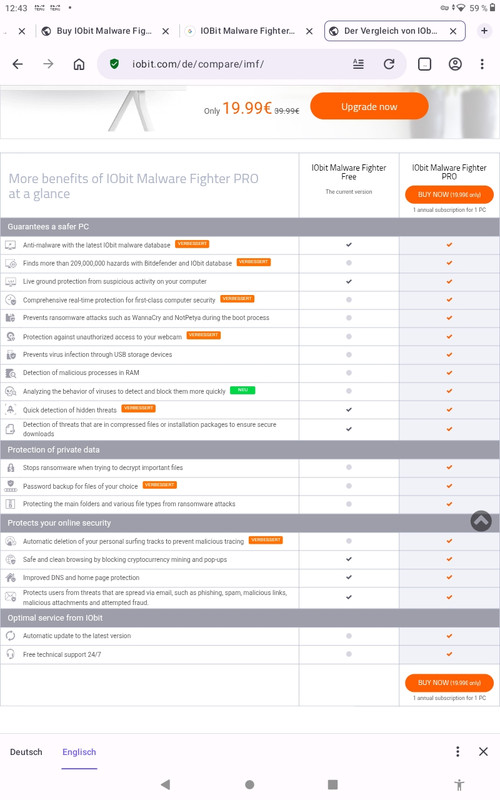This screenshot has height=800, width=500.
Task: Open the account profile icon
Action: pos(455,64)
